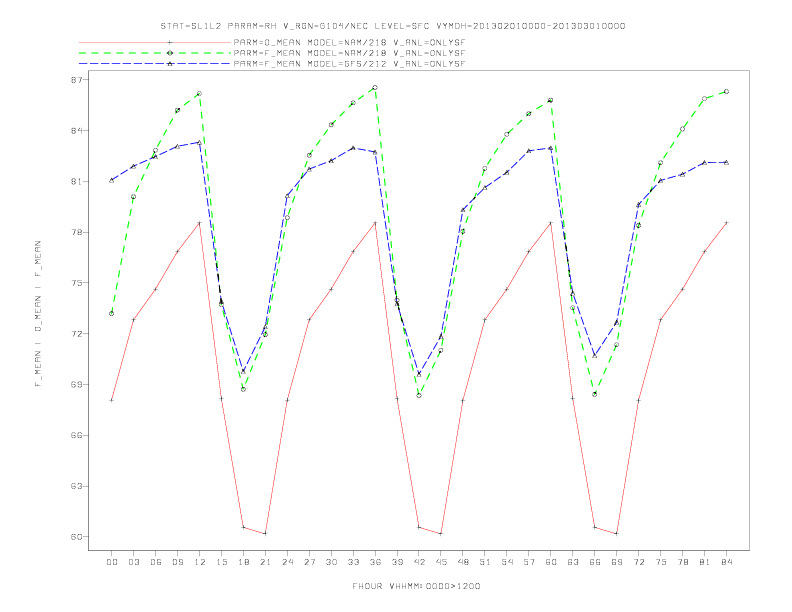The image size is (792, 612).
Task: Click the green dashed line sample in legend
Action: [x=155, y=53]
